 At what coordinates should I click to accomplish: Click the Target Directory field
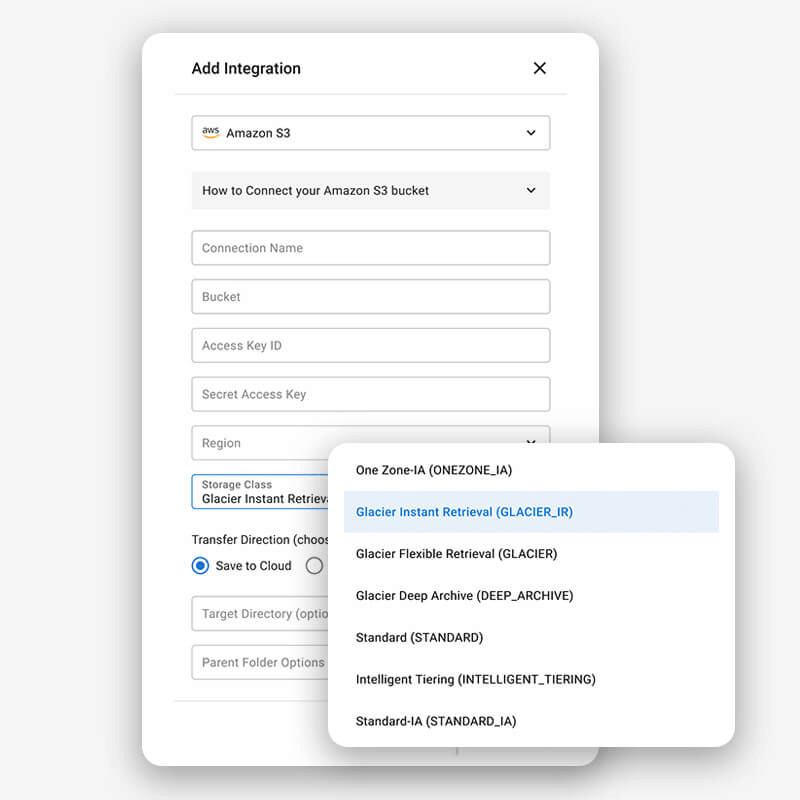pos(260,614)
